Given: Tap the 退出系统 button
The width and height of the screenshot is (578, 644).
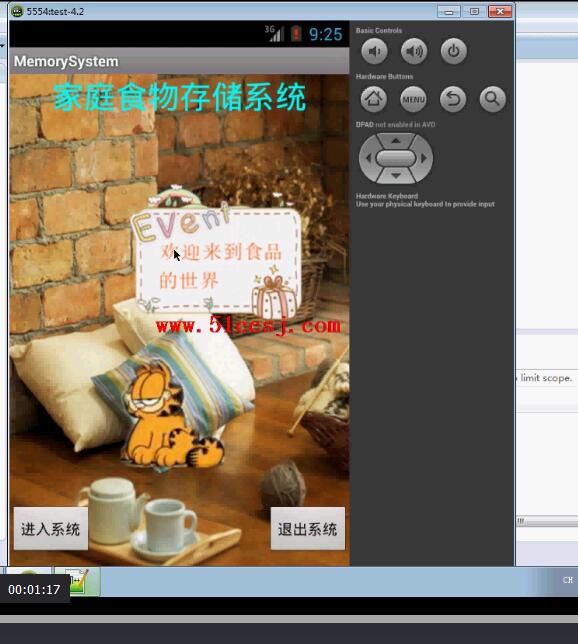Looking at the screenshot, I should point(308,529).
